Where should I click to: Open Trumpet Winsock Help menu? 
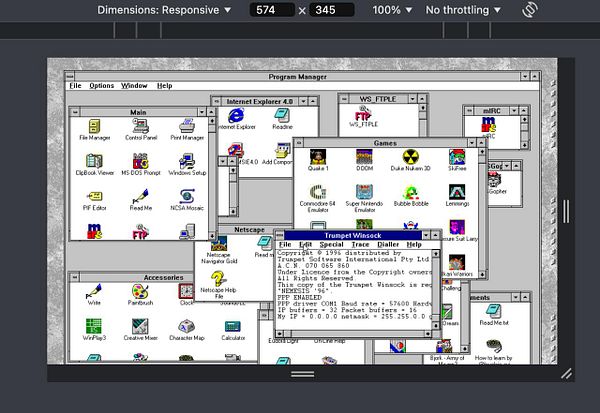pos(414,244)
